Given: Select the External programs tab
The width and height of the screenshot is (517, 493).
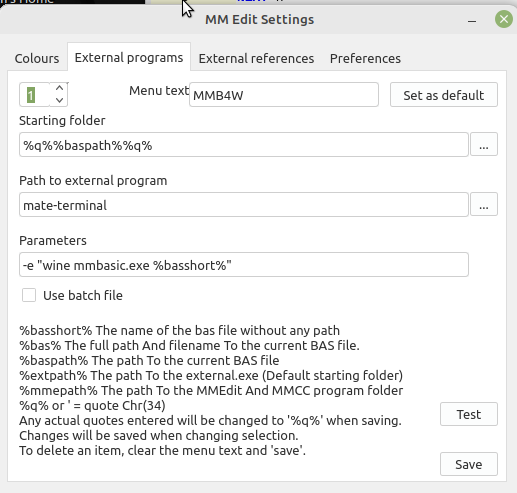Looking at the screenshot, I should click(129, 57).
